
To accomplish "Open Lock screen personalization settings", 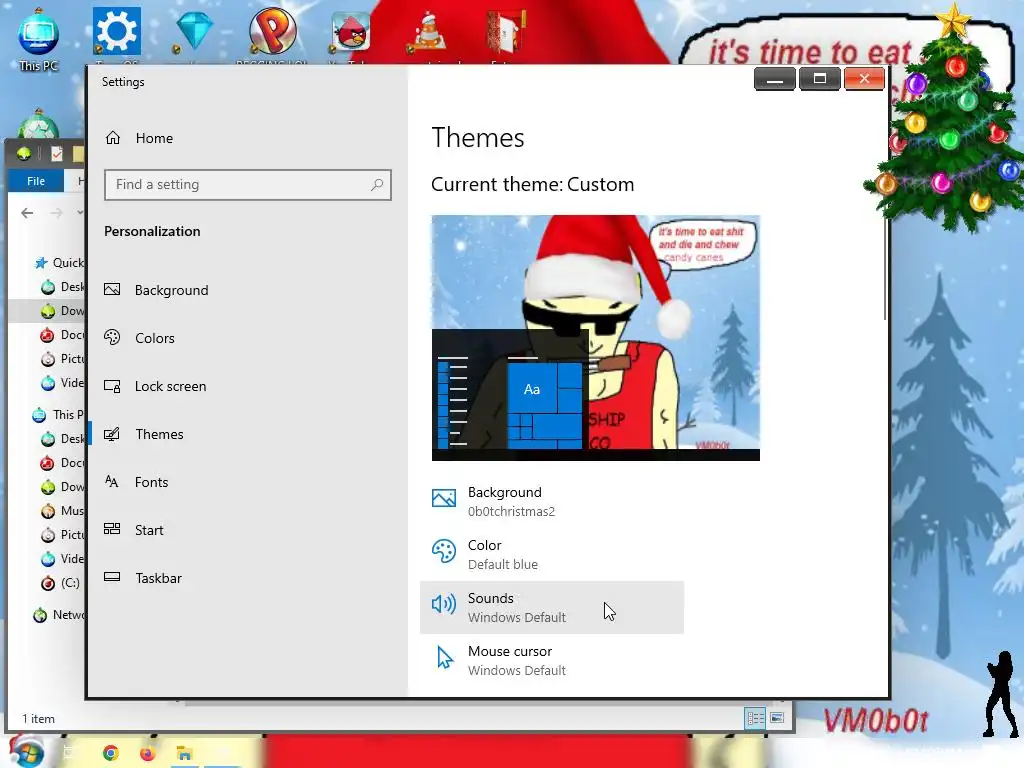I will click(155, 386).
